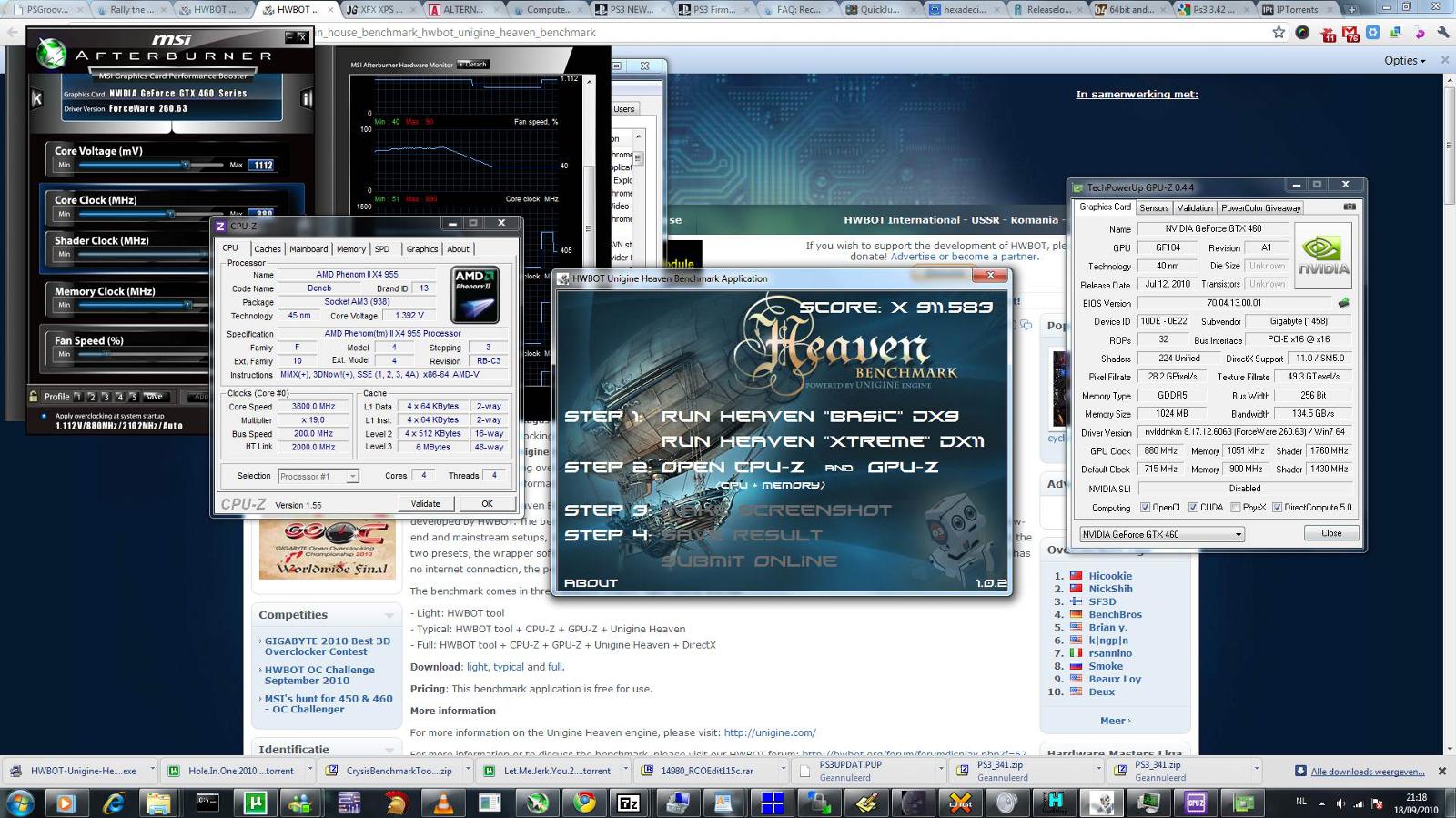
Task: Click ABOUT in the Heaven benchmark app
Action: pyautogui.click(x=591, y=583)
